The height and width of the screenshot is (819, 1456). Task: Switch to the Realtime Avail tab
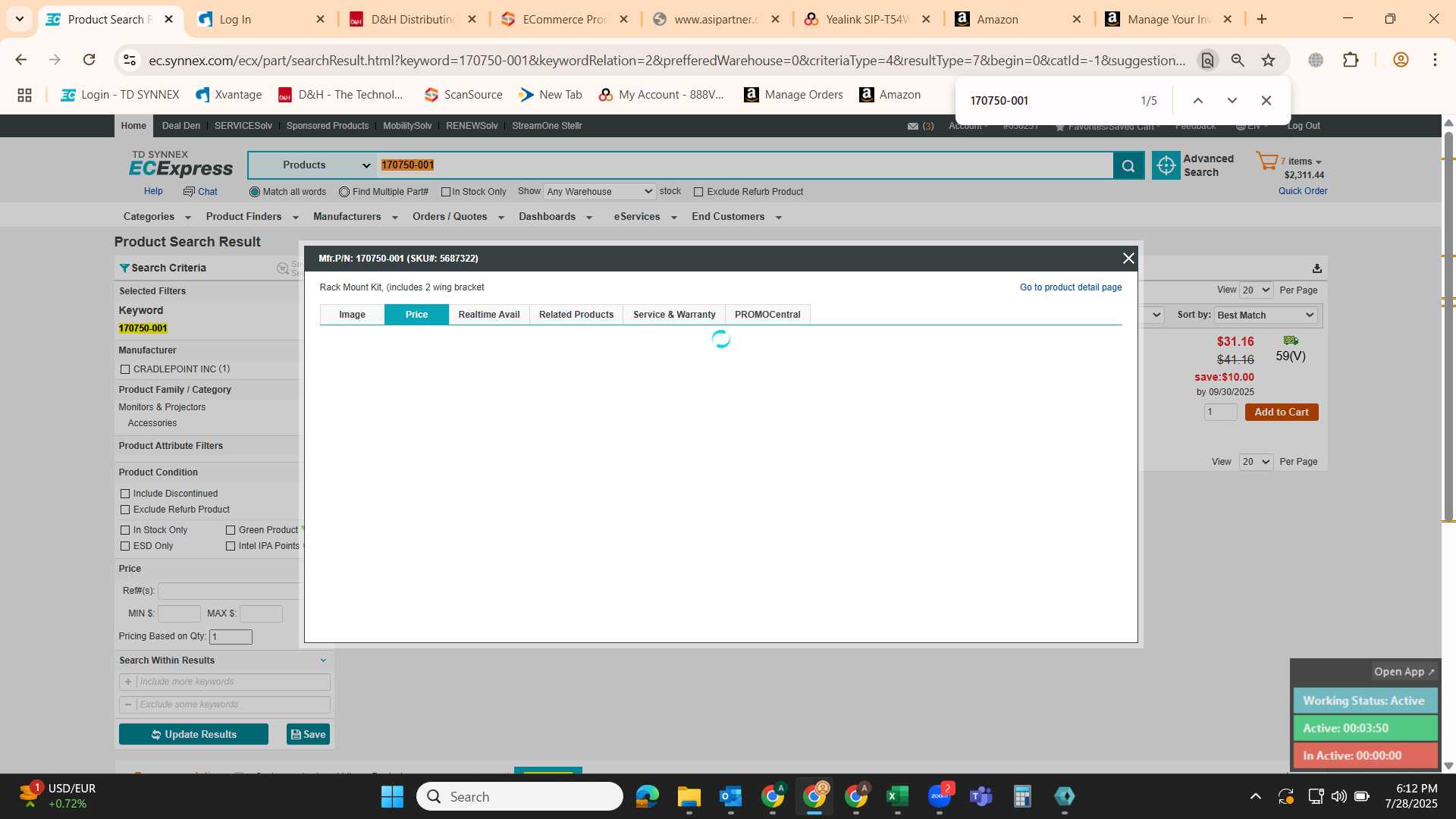(x=489, y=315)
